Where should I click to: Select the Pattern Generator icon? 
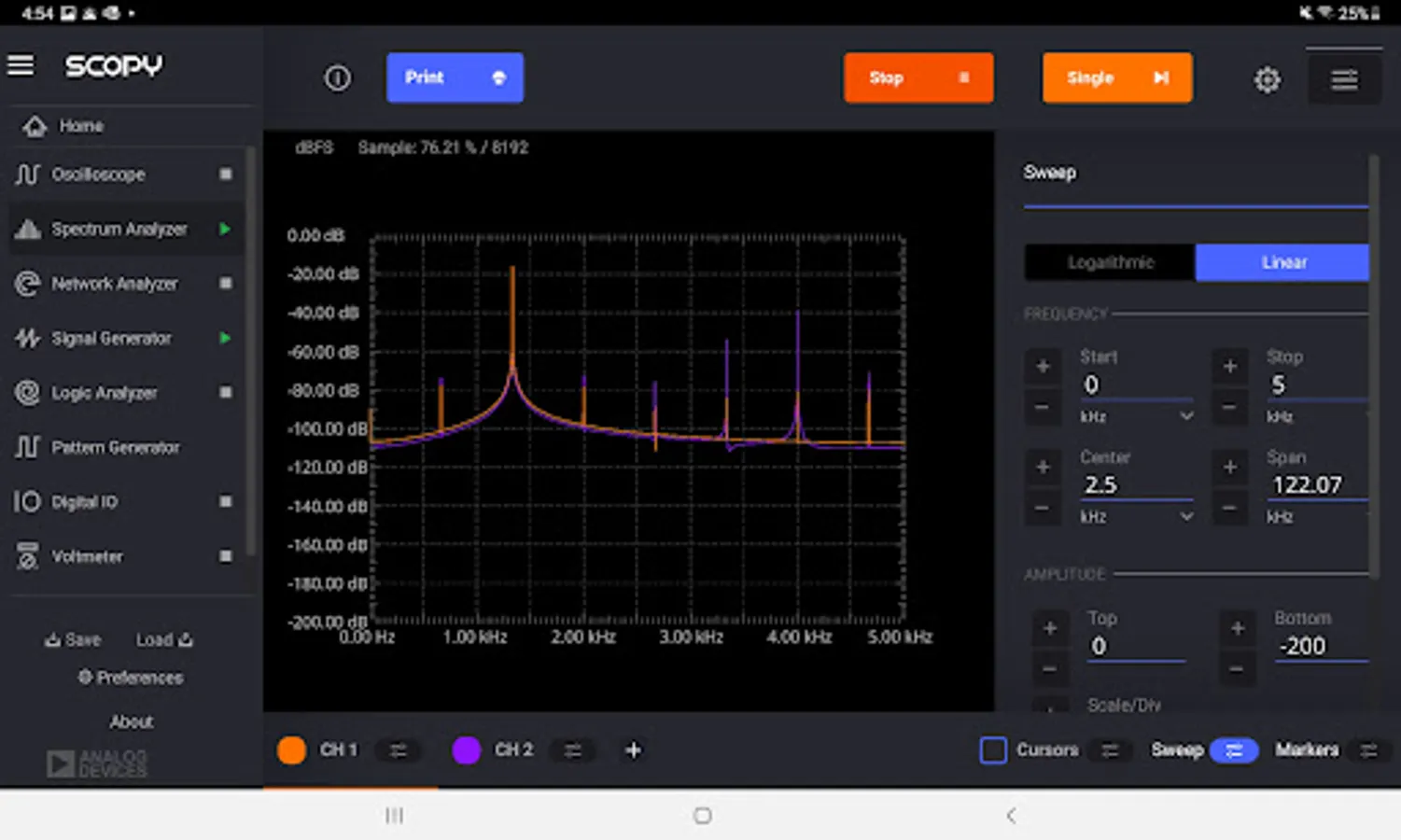tap(27, 447)
